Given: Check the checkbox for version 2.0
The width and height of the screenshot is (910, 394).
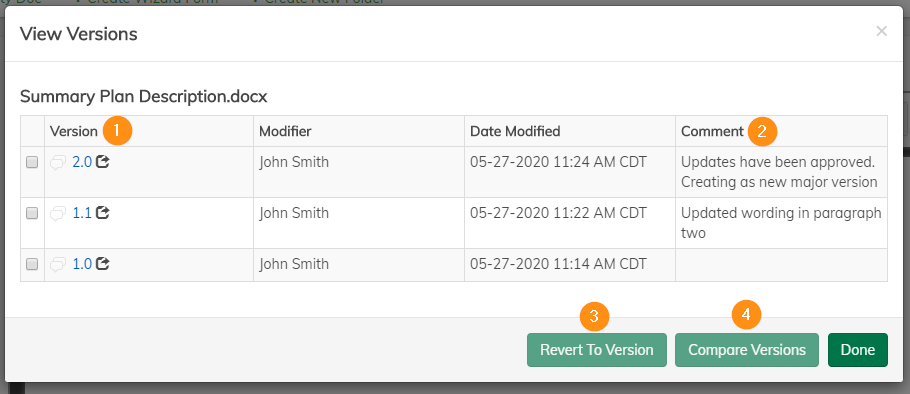Looking at the screenshot, I should [x=32, y=162].
